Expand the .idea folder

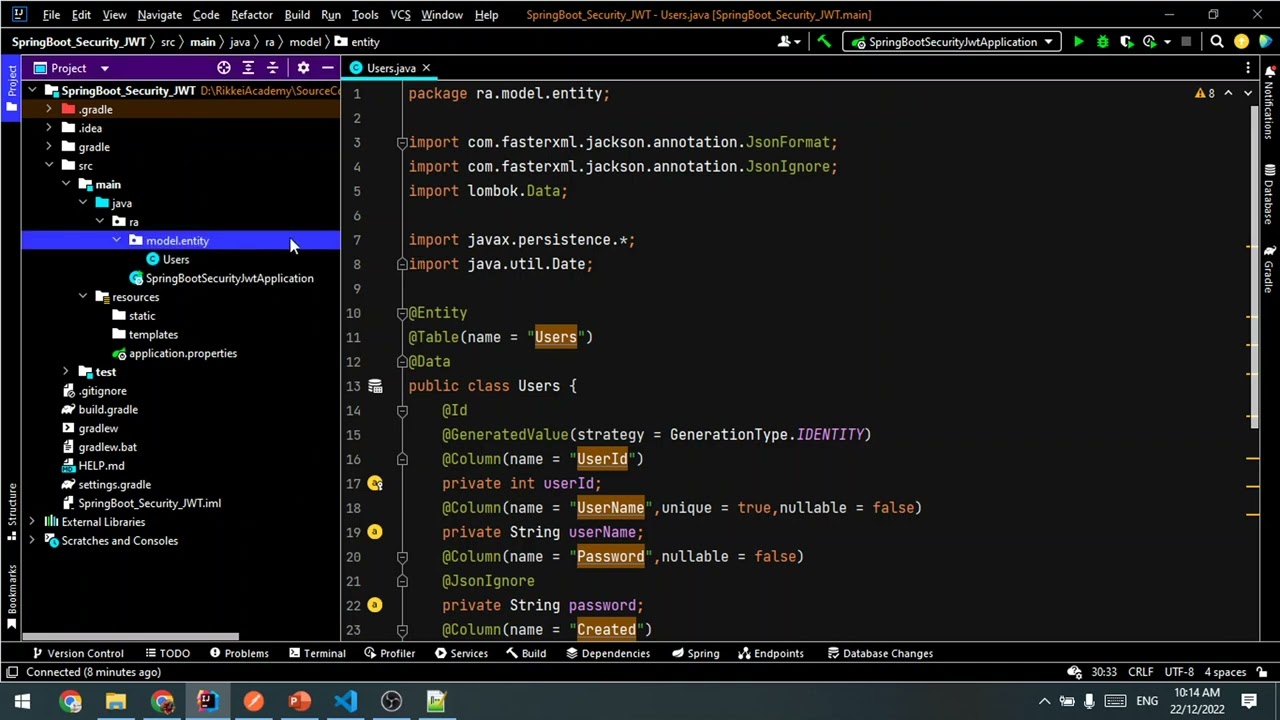pos(49,128)
